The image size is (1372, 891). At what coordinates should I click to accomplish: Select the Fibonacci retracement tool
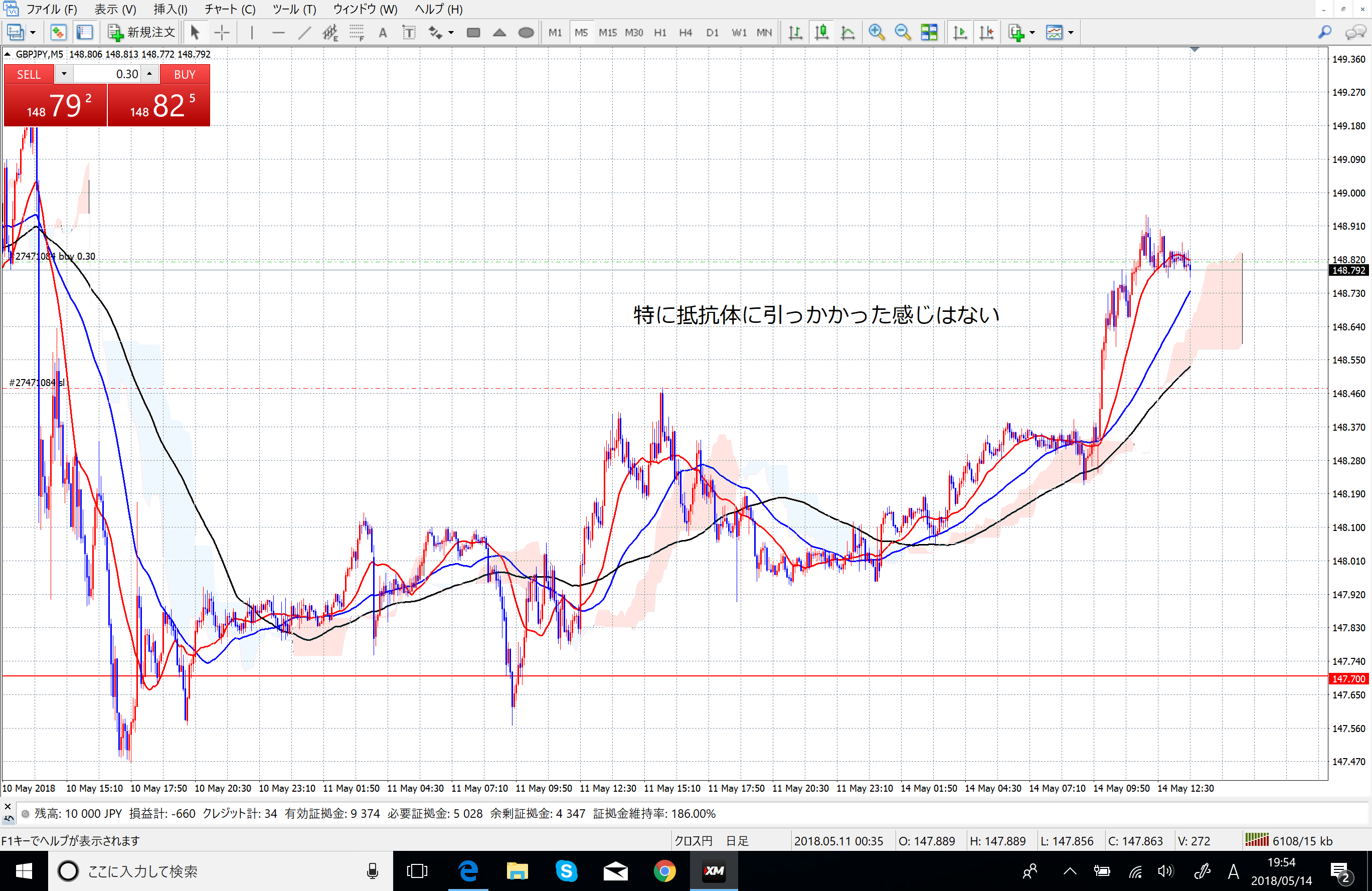coord(357,33)
